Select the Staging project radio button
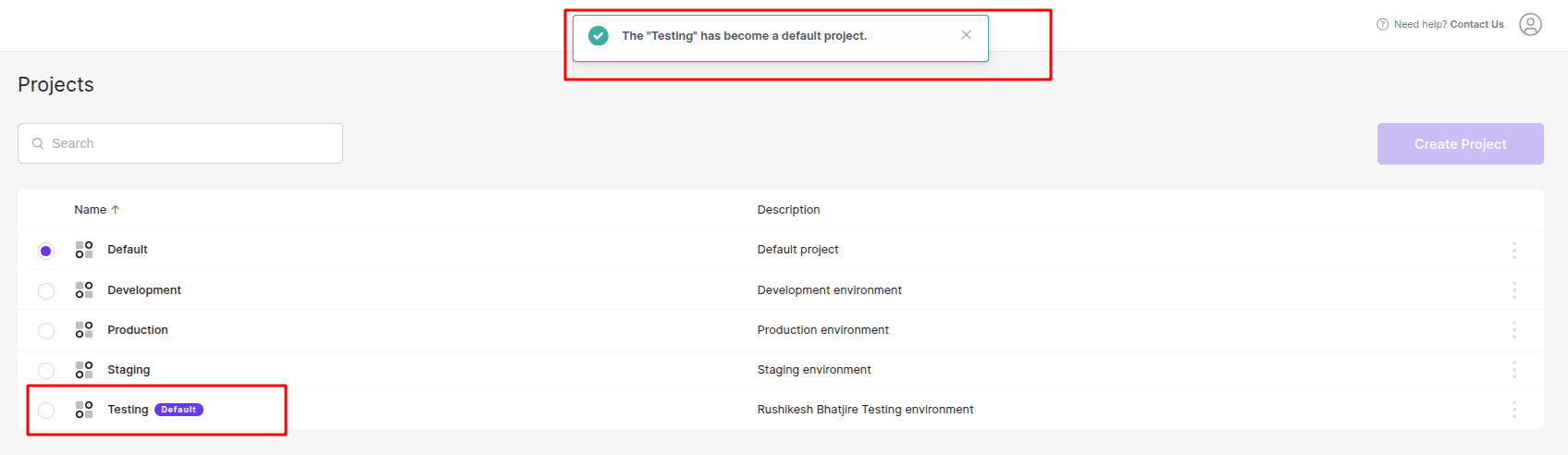This screenshot has width=1568, height=455. tap(46, 371)
